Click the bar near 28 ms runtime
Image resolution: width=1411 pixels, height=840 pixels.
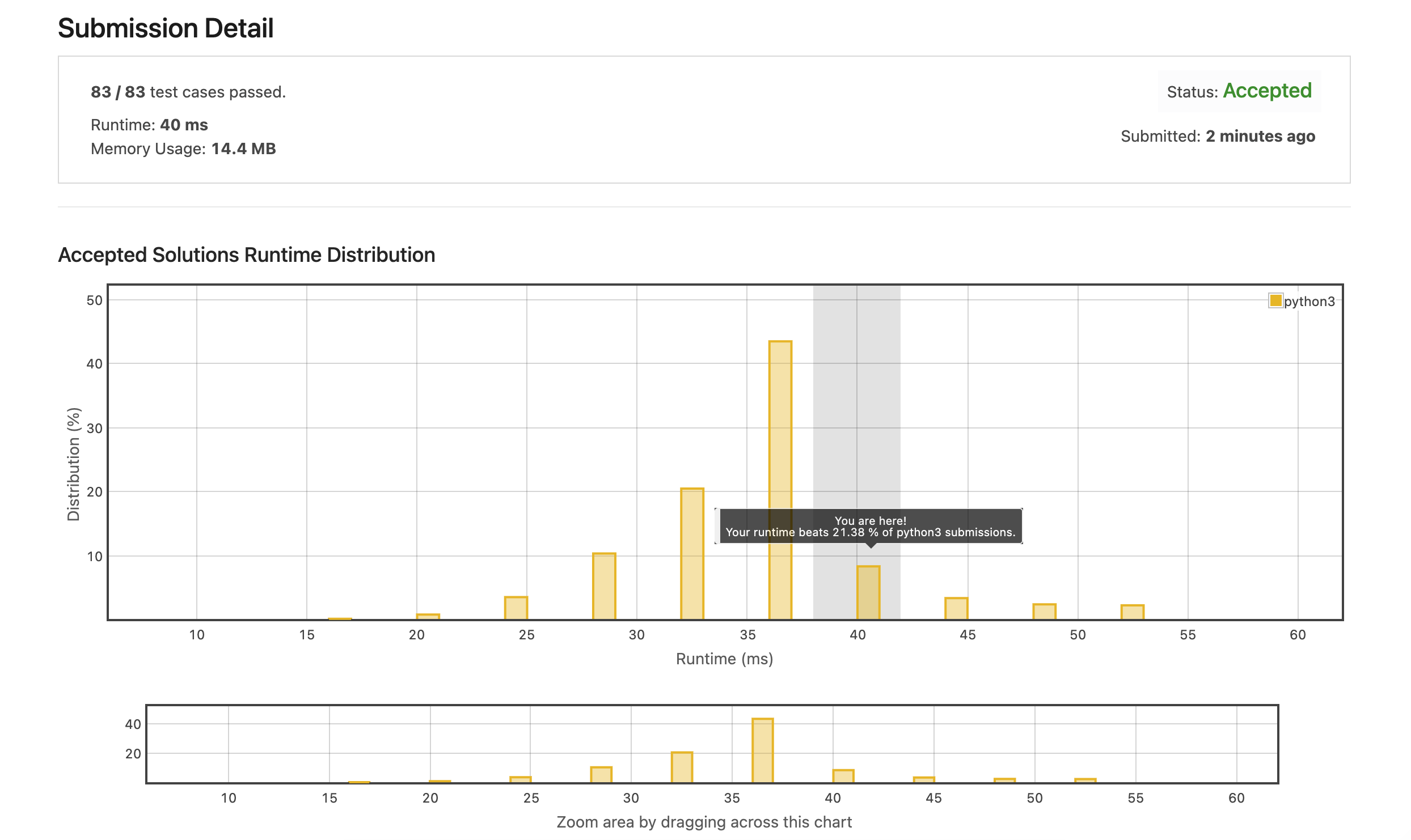coord(604,586)
